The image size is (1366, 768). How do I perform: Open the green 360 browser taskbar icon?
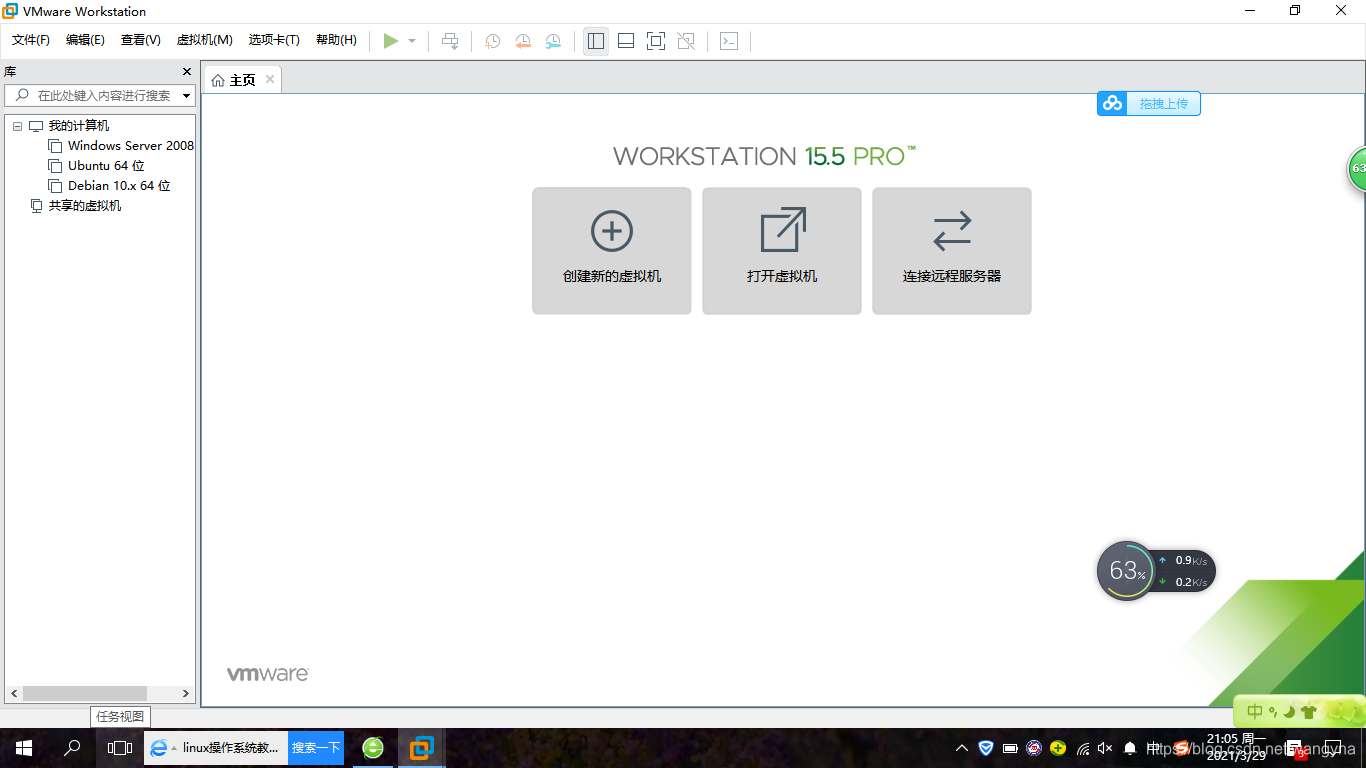click(373, 748)
